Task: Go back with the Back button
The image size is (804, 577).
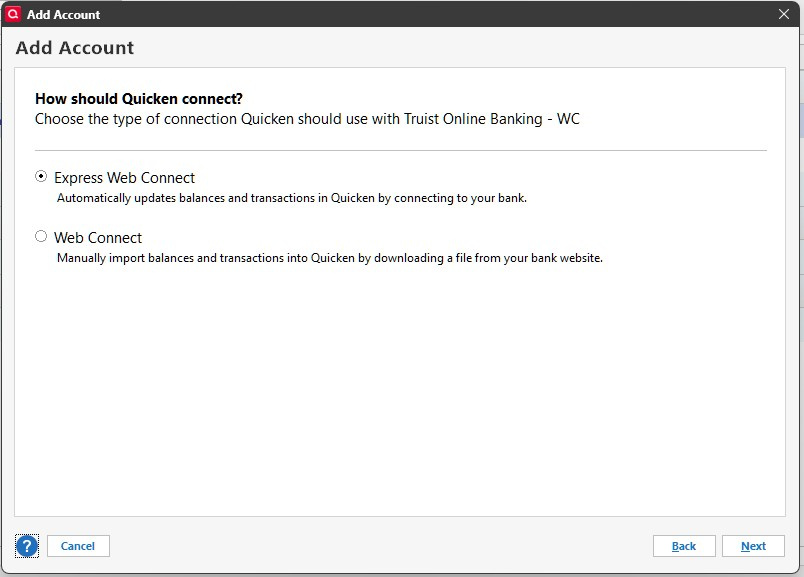Action: (684, 546)
